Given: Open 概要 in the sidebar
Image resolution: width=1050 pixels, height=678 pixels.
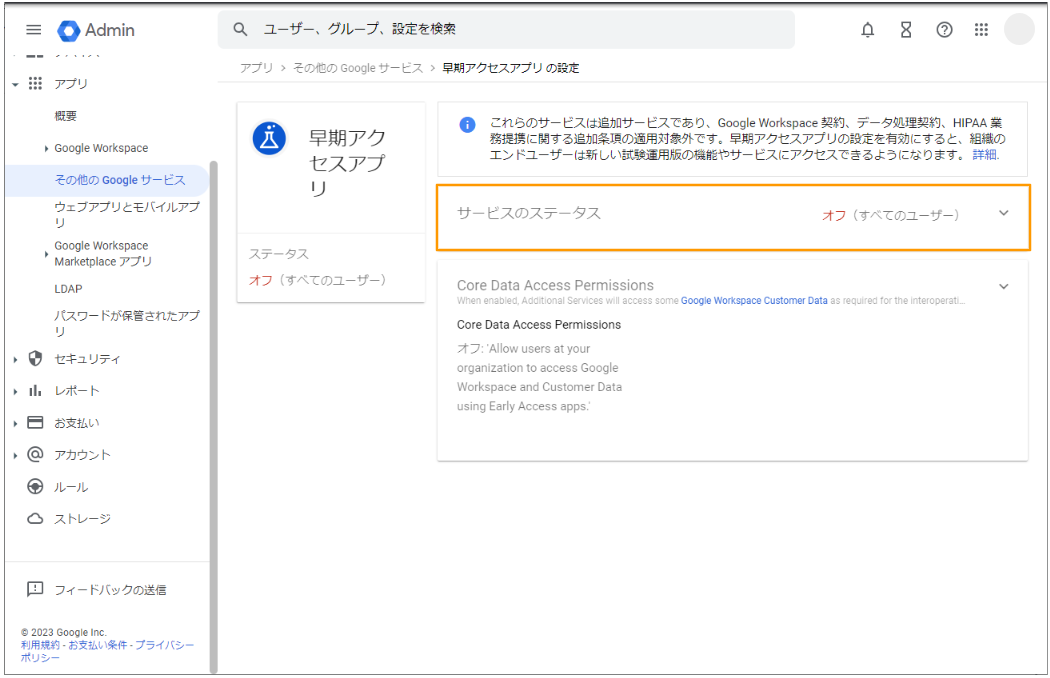Looking at the screenshot, I should click(66, 116).
